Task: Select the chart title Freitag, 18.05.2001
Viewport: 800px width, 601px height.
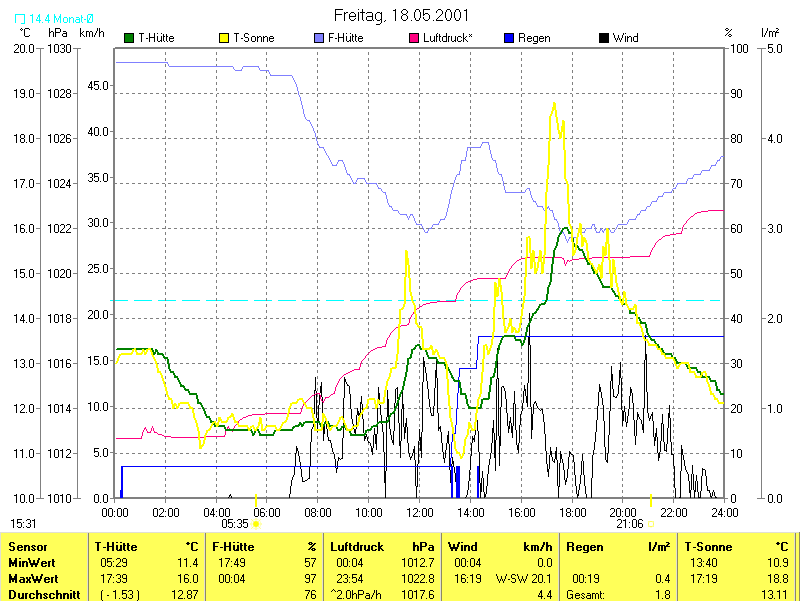Action: point(400,16)
